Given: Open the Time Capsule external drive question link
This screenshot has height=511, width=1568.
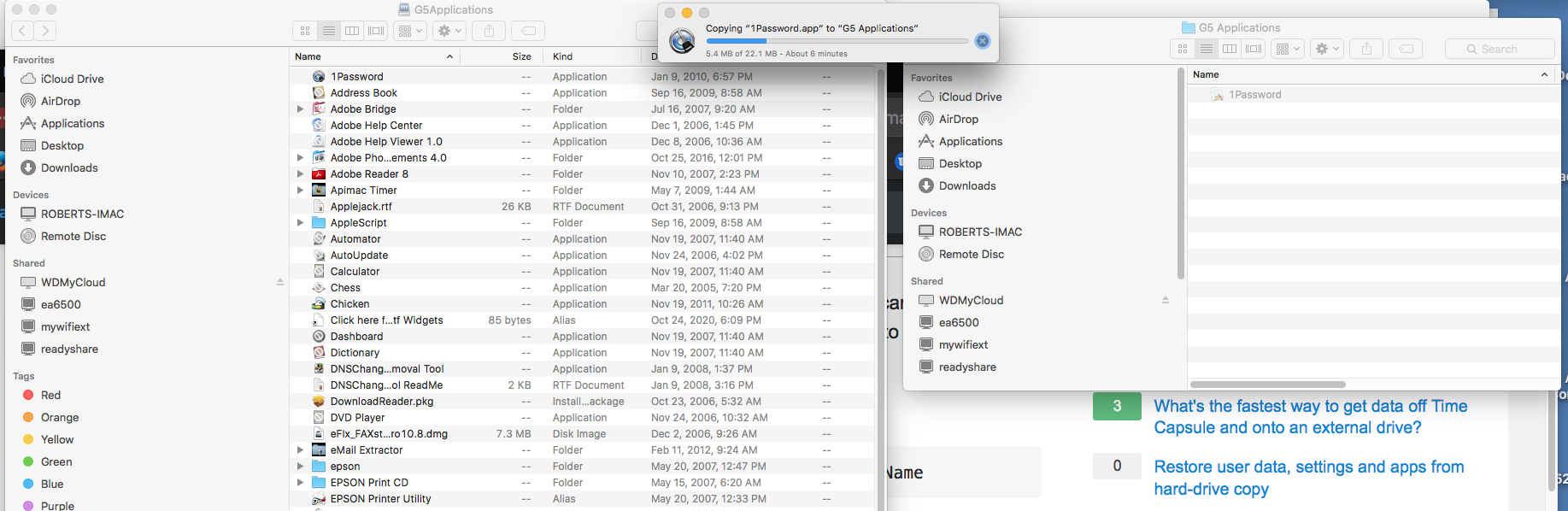Looking at the screenshot, I should tap(1311, 416).
